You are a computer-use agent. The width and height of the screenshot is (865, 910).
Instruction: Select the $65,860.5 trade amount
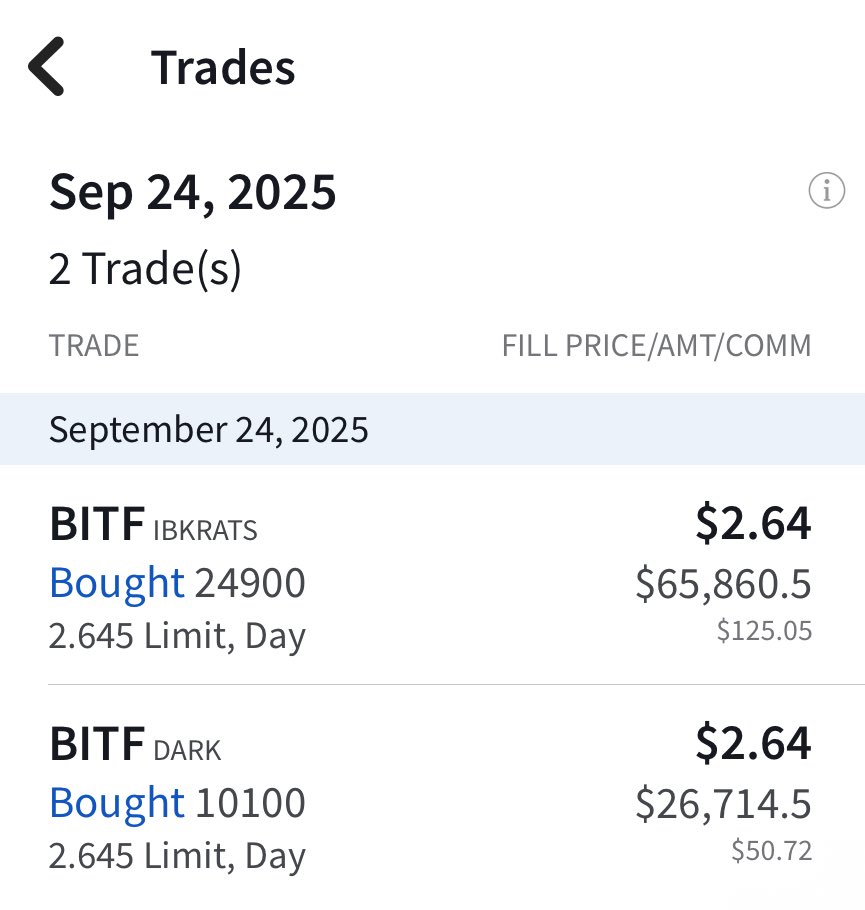(723, 584)
